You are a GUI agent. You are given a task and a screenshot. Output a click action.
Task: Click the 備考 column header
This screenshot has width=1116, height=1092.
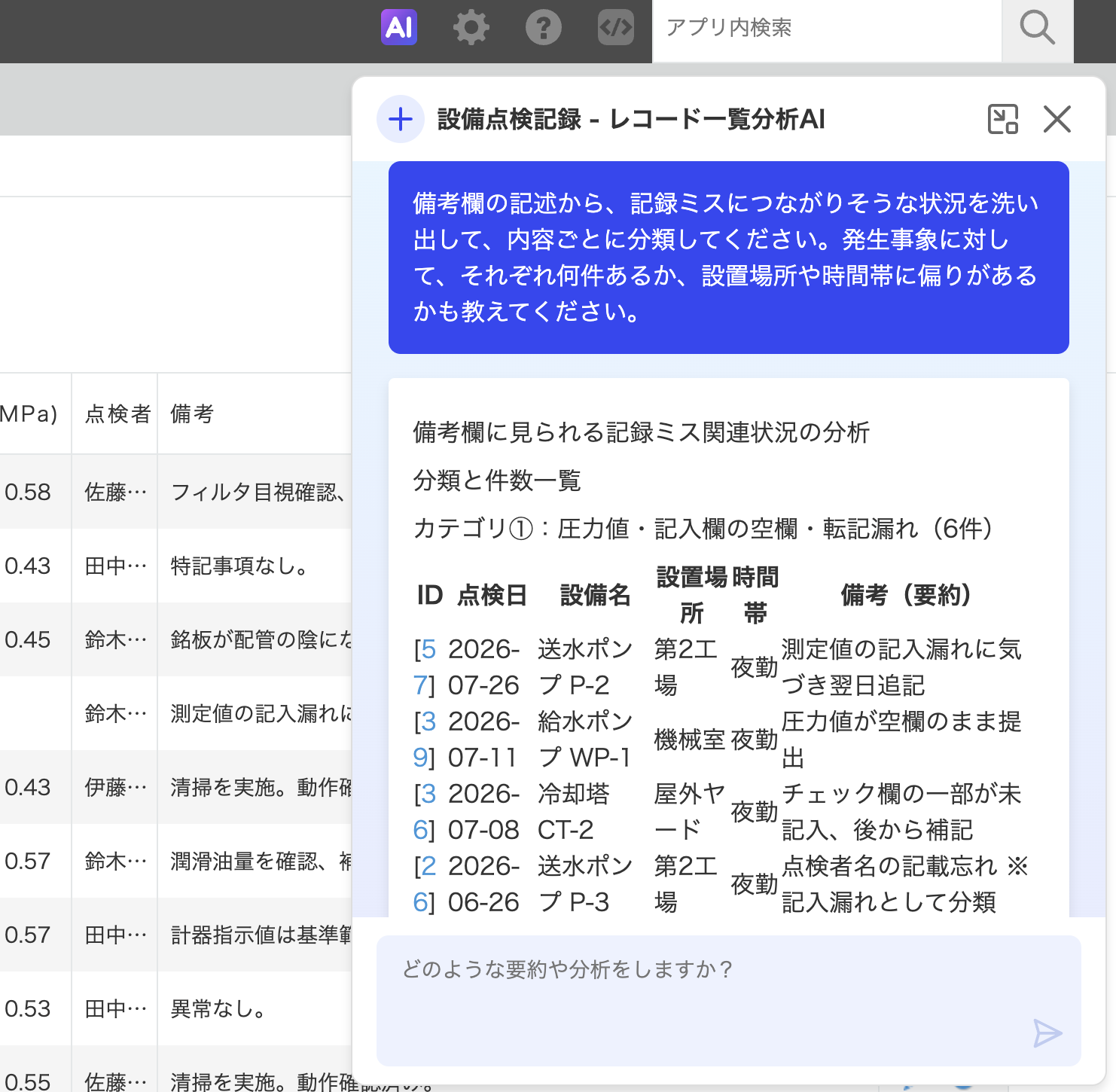[192, 413]
